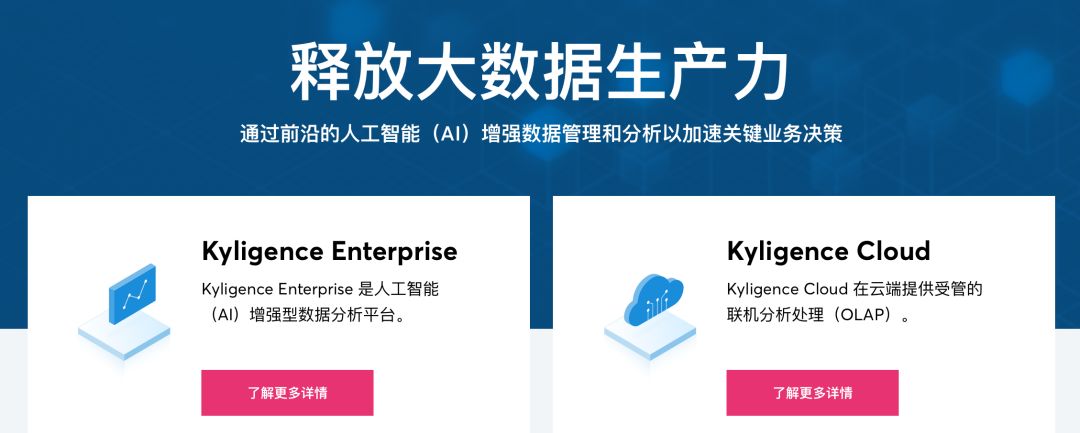Click 了解更多详情 button under Kyligence Cloud
This screenshot has height=433, width=1080.
(x=812, y=393)
